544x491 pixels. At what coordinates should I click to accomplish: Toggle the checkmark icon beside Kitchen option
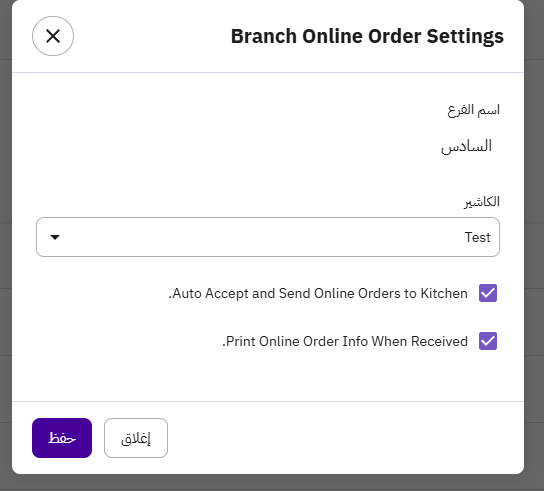point(488,293)
